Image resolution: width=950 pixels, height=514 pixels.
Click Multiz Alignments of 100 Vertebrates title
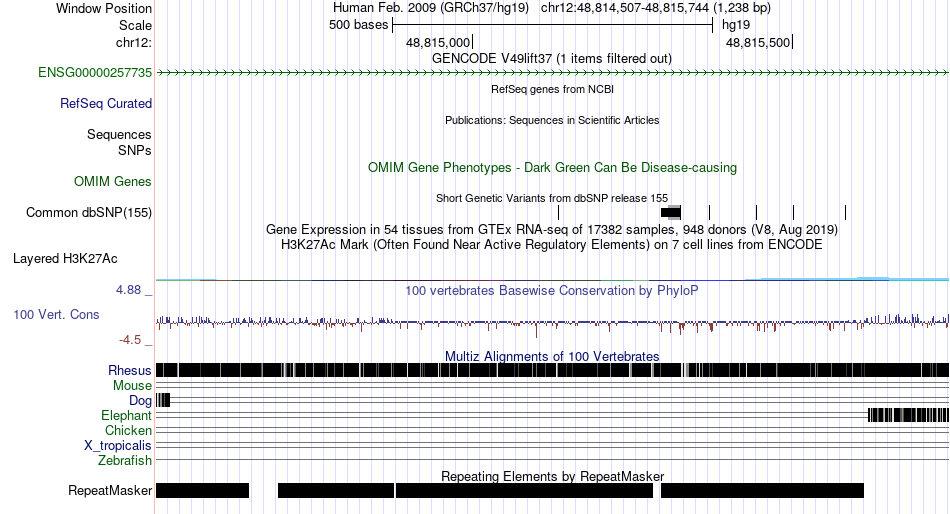coord(552,356)
